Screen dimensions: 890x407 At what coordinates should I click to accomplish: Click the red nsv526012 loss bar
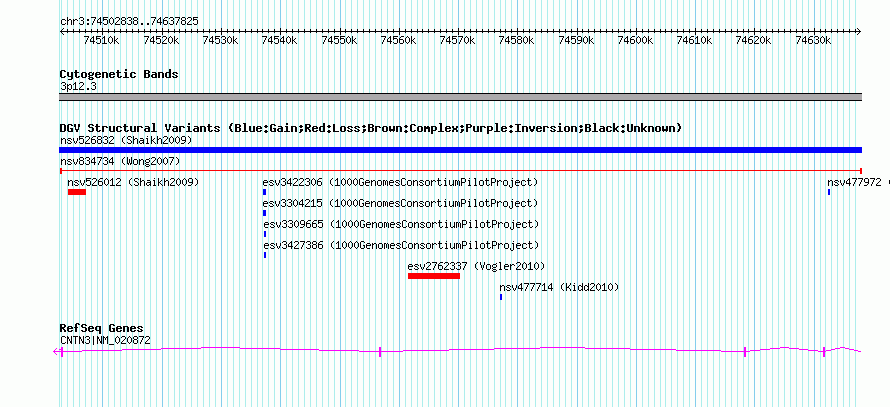point(77,192)
